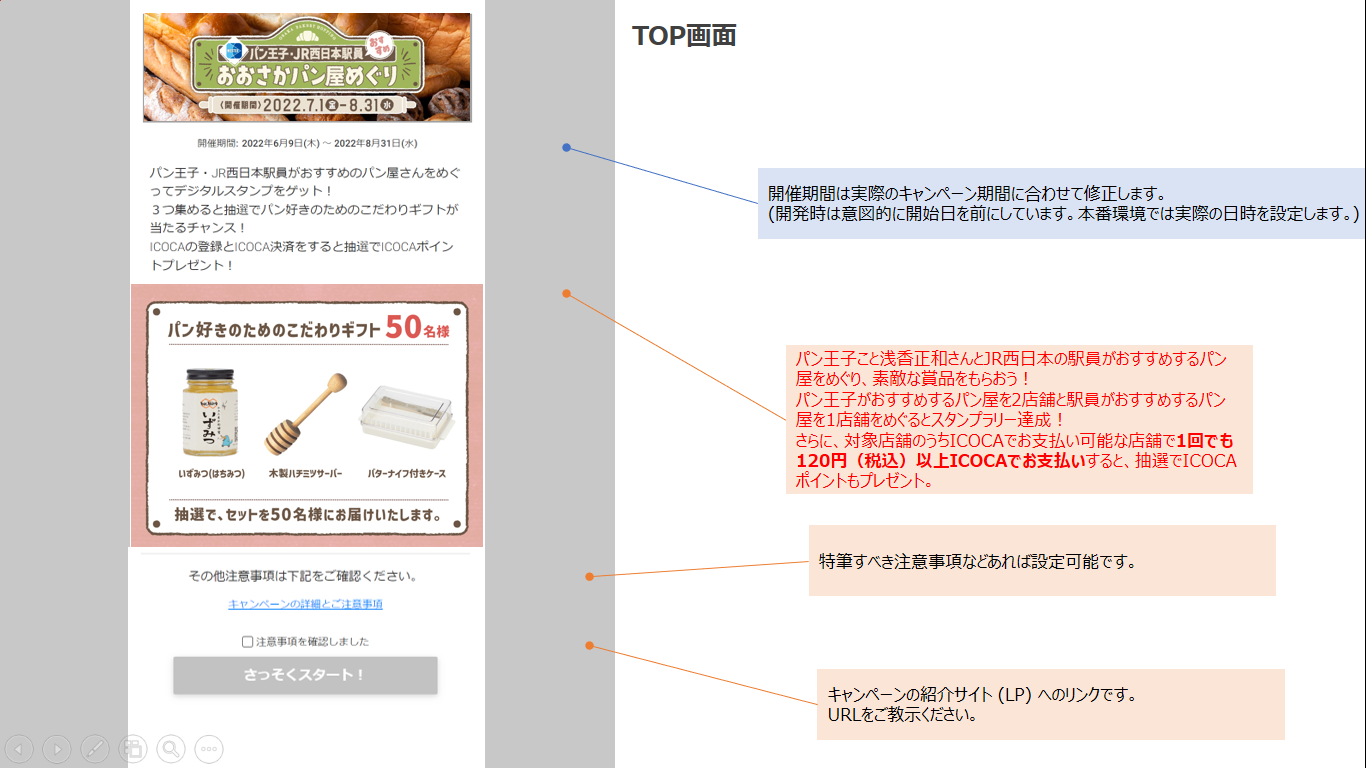1366x768 pixels.
Task: Advance to next slide arrow
Action: pos(57,749)
